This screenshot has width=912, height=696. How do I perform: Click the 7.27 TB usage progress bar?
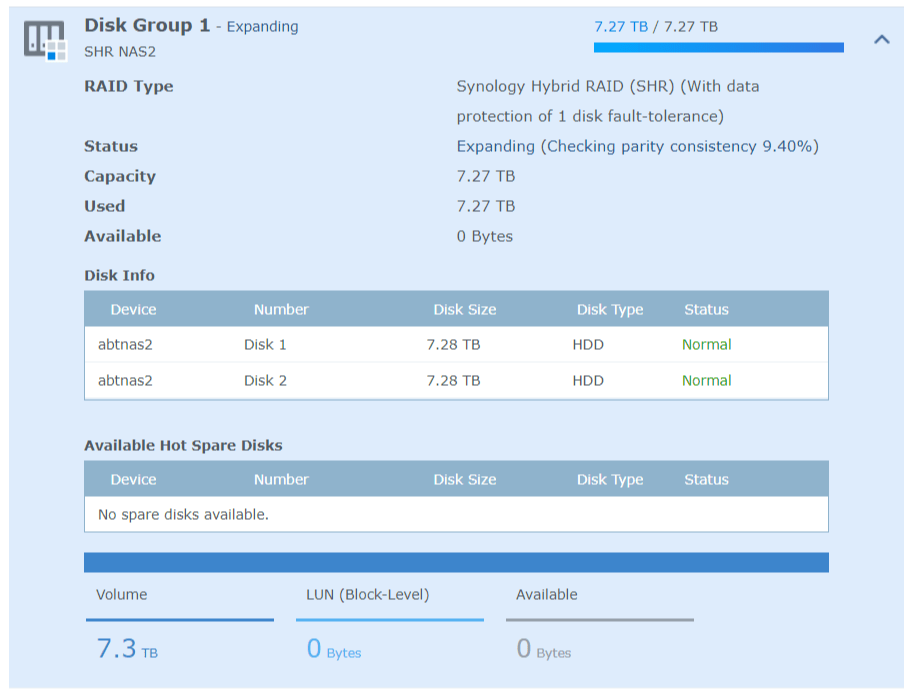pos(718,47)
